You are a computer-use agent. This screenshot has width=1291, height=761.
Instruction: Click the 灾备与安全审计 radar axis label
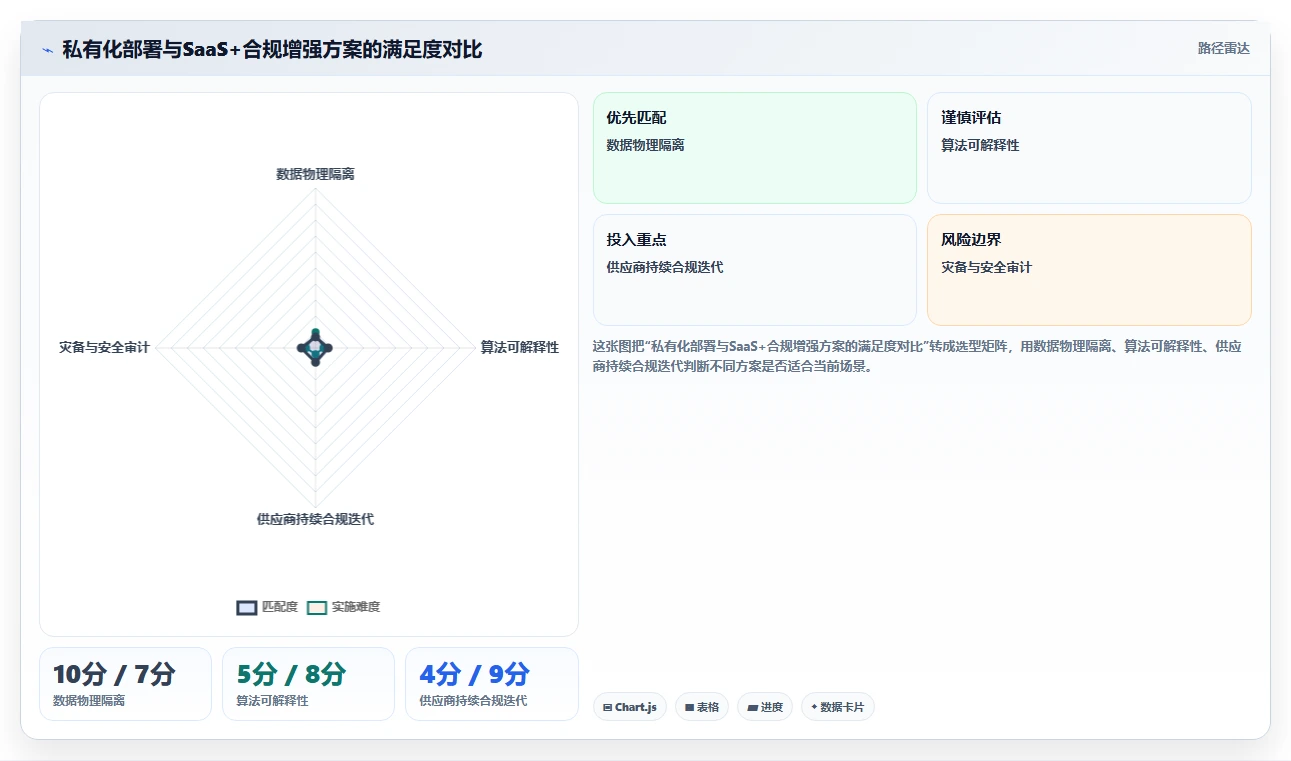[104, 347]
